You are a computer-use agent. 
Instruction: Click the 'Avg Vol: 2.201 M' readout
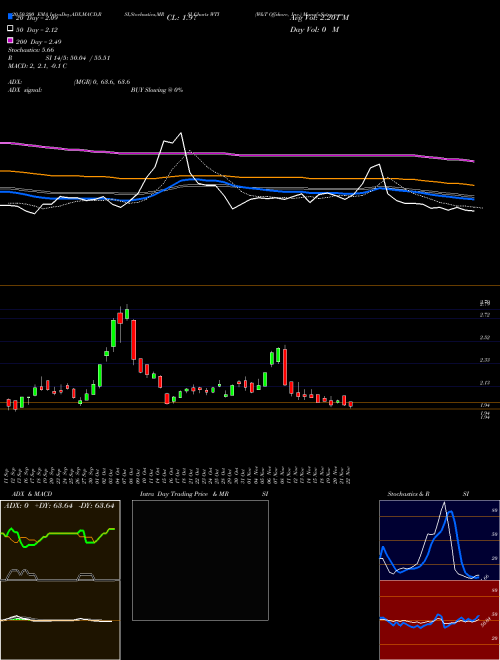coord(320,18)
